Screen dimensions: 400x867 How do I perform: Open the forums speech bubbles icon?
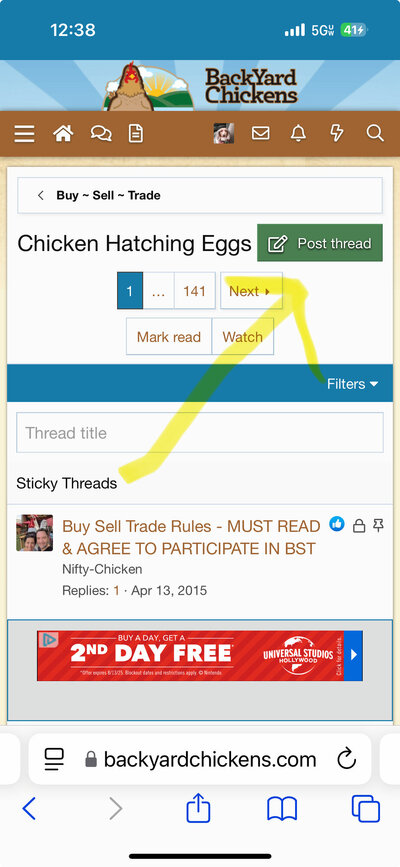point(101,133)
